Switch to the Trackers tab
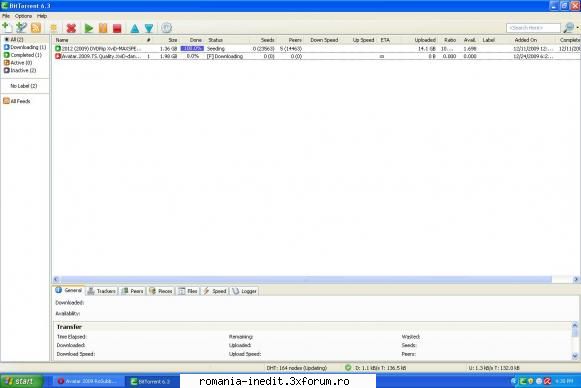 (x=102, y=291)
